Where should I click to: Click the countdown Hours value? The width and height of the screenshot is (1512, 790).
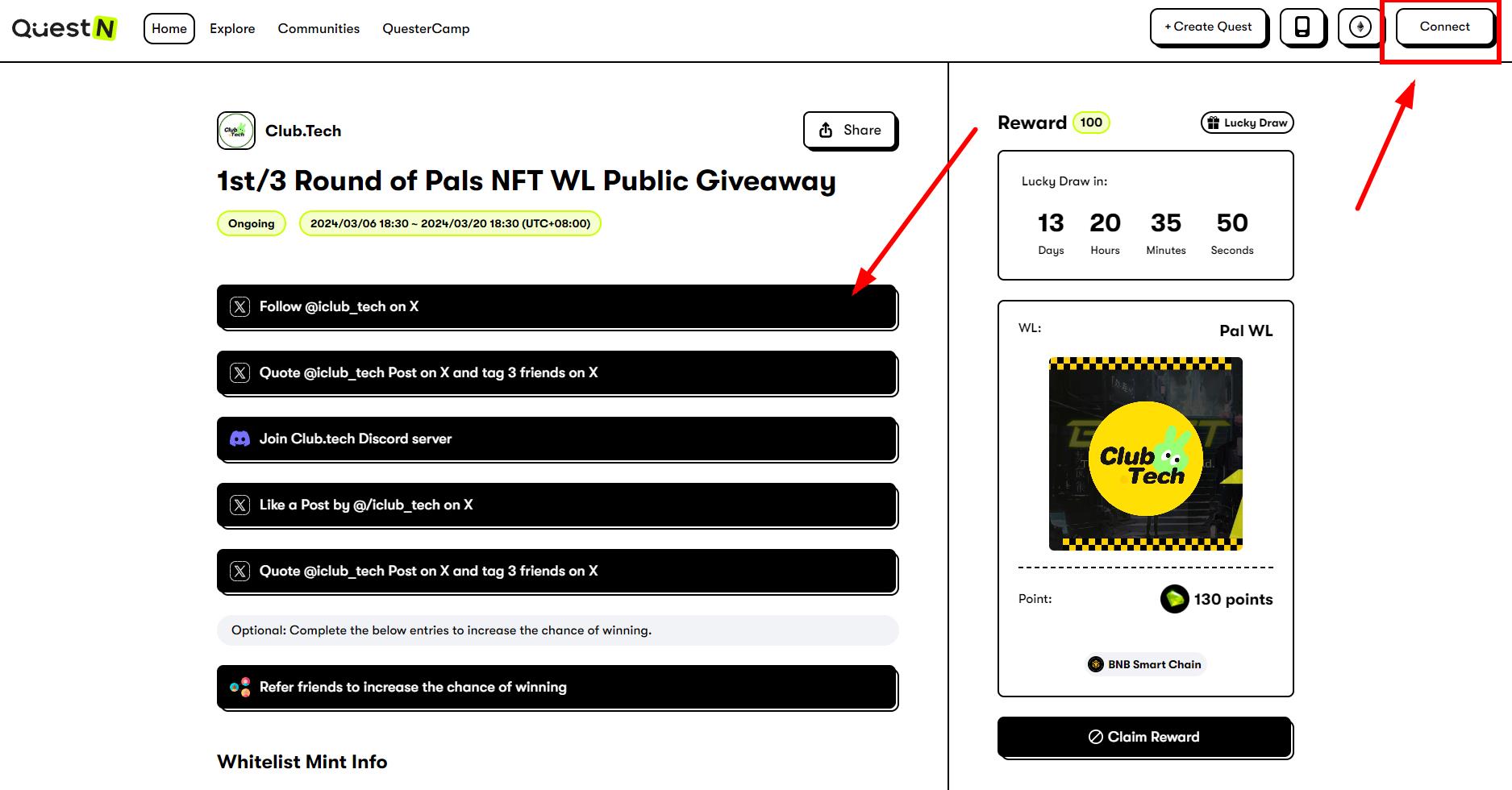pyautogui.click(x=1105, y=222)
